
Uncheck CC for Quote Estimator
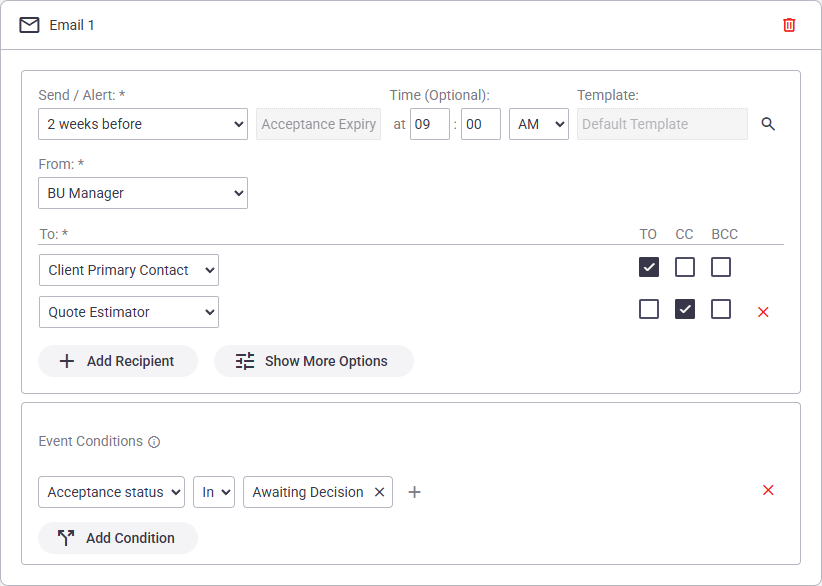[x=685, y=309]
